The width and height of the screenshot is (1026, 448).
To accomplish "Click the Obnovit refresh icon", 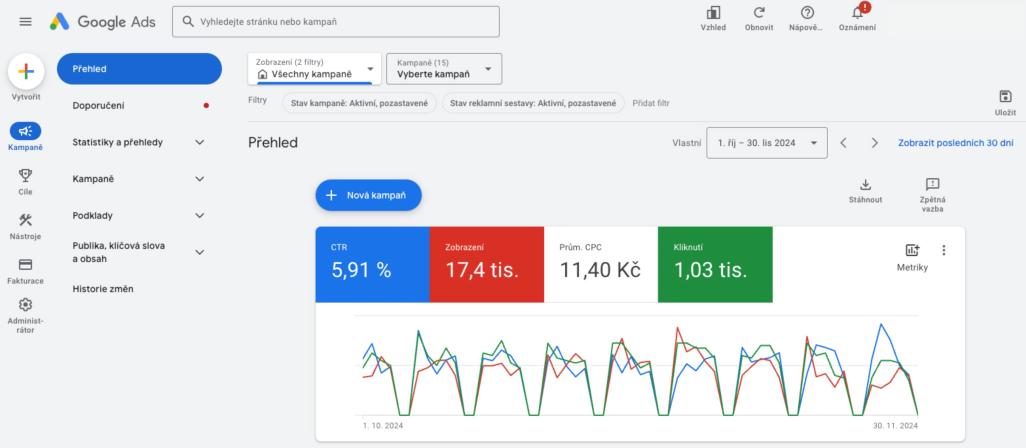I will click(x=759, y=13).
